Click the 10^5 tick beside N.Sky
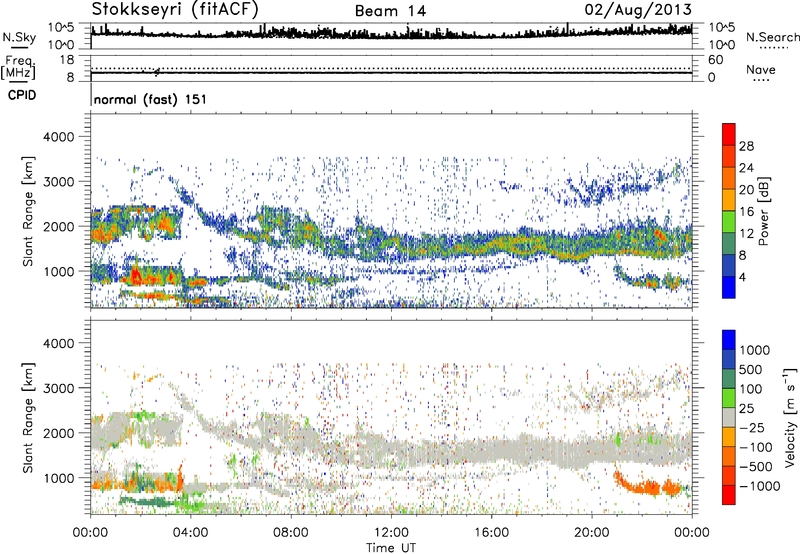The width and height of the screenshot is (800, 554). [61, 27]
